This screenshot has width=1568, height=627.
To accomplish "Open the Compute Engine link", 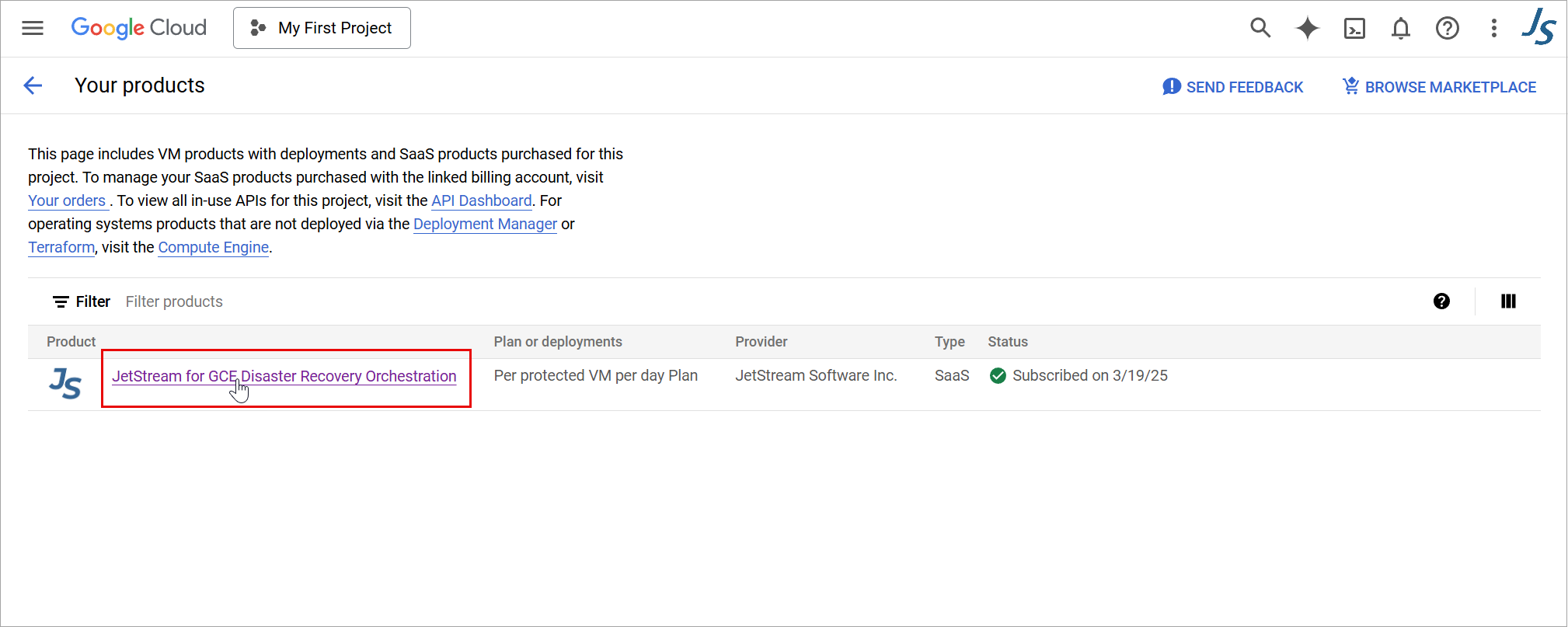I will 214,247.
